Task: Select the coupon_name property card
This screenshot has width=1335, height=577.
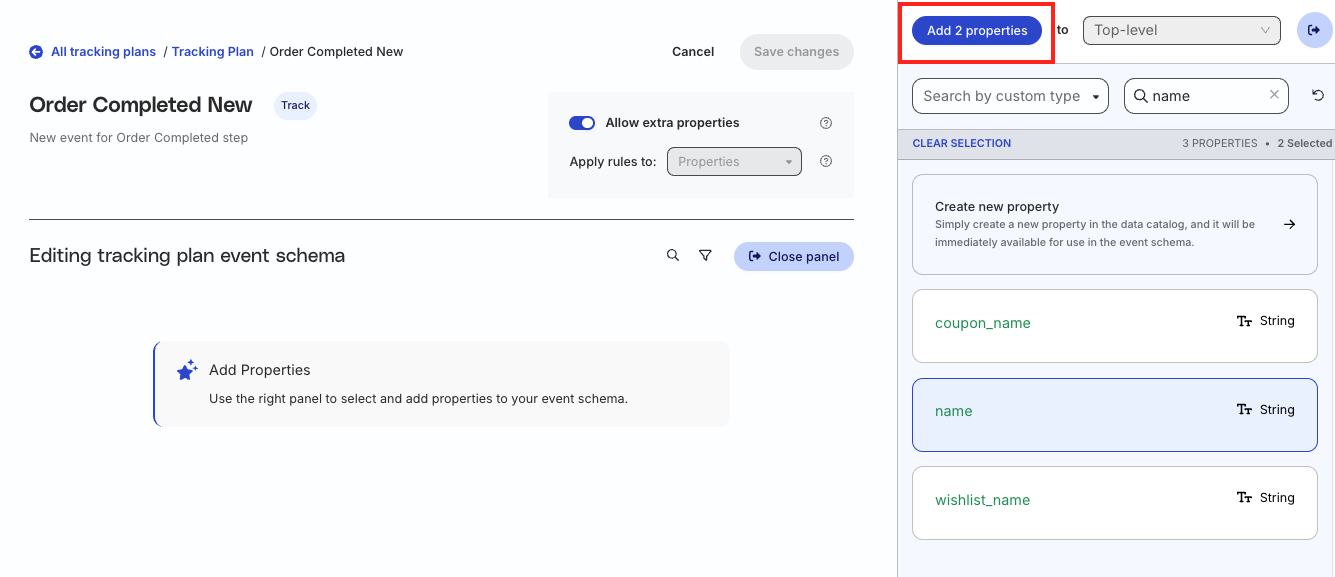Action: pos(1114,322)
